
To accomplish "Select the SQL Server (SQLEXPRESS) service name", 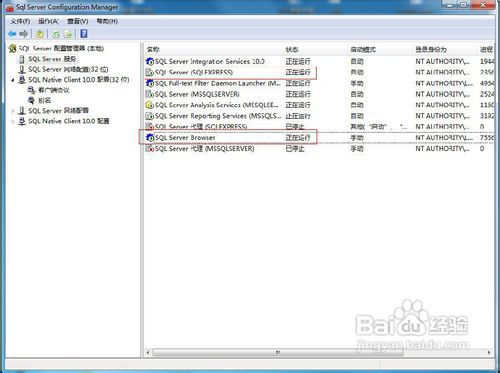I will tap(194, 72).
